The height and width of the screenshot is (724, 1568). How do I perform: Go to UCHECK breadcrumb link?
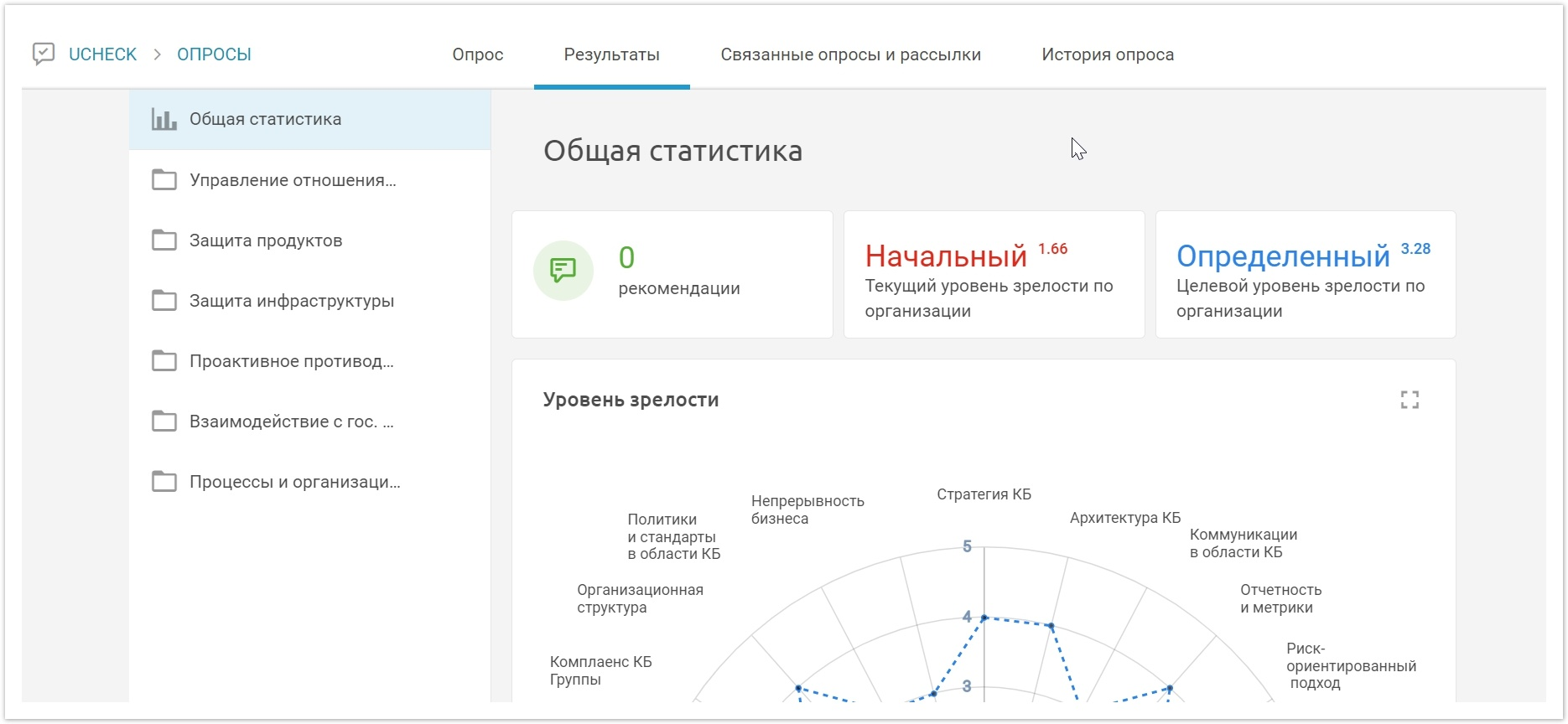[102, 54]
